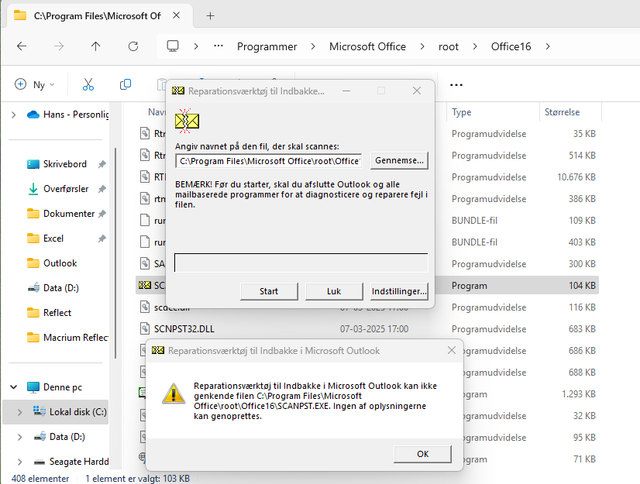This screenshot has height=484, width=640.
Task: Sort files by Størrelse column
Action: pyautogui.click(x=562, y=112)
